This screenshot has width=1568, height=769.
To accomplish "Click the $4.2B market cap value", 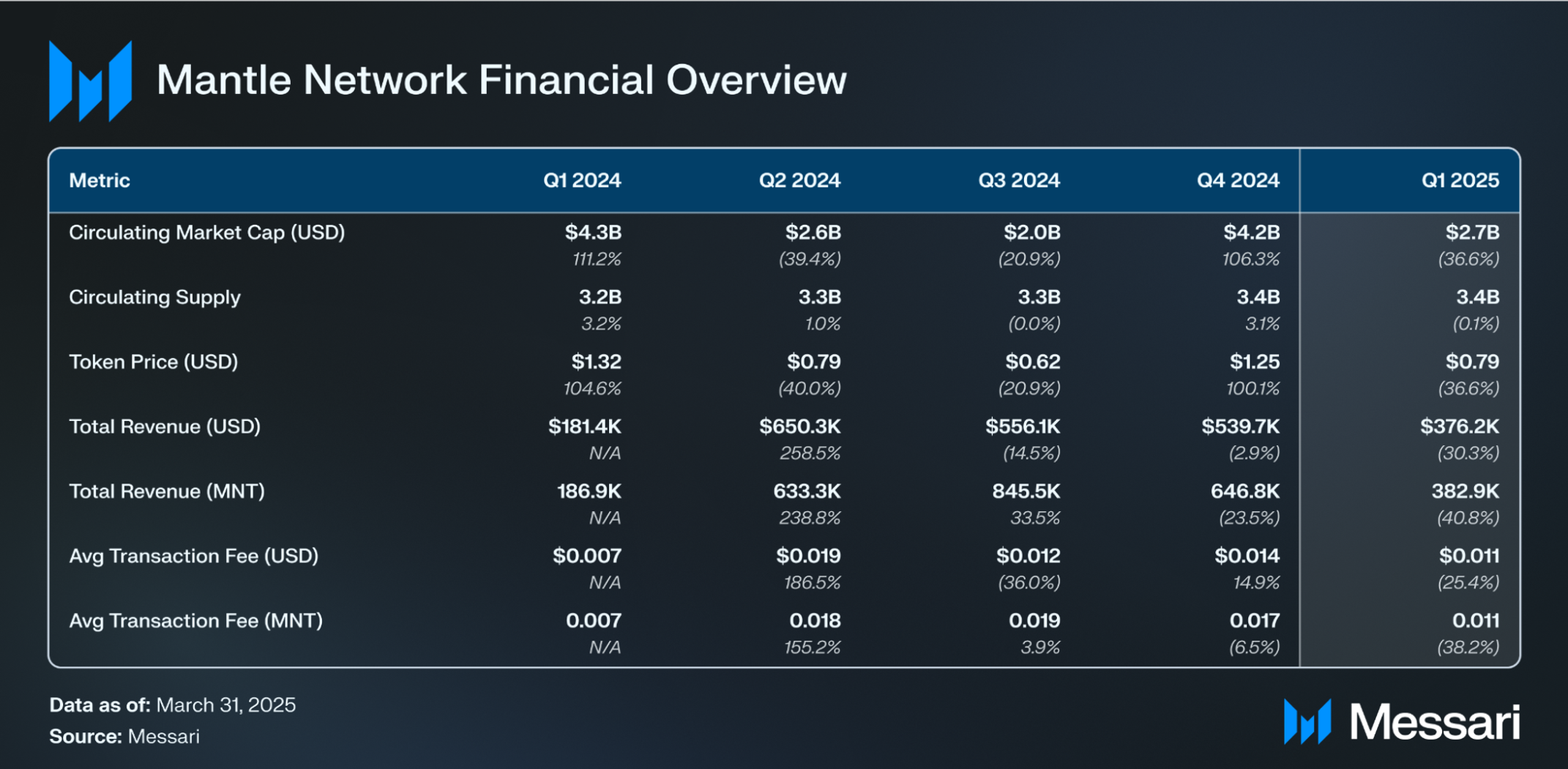I will point(1252,233).
